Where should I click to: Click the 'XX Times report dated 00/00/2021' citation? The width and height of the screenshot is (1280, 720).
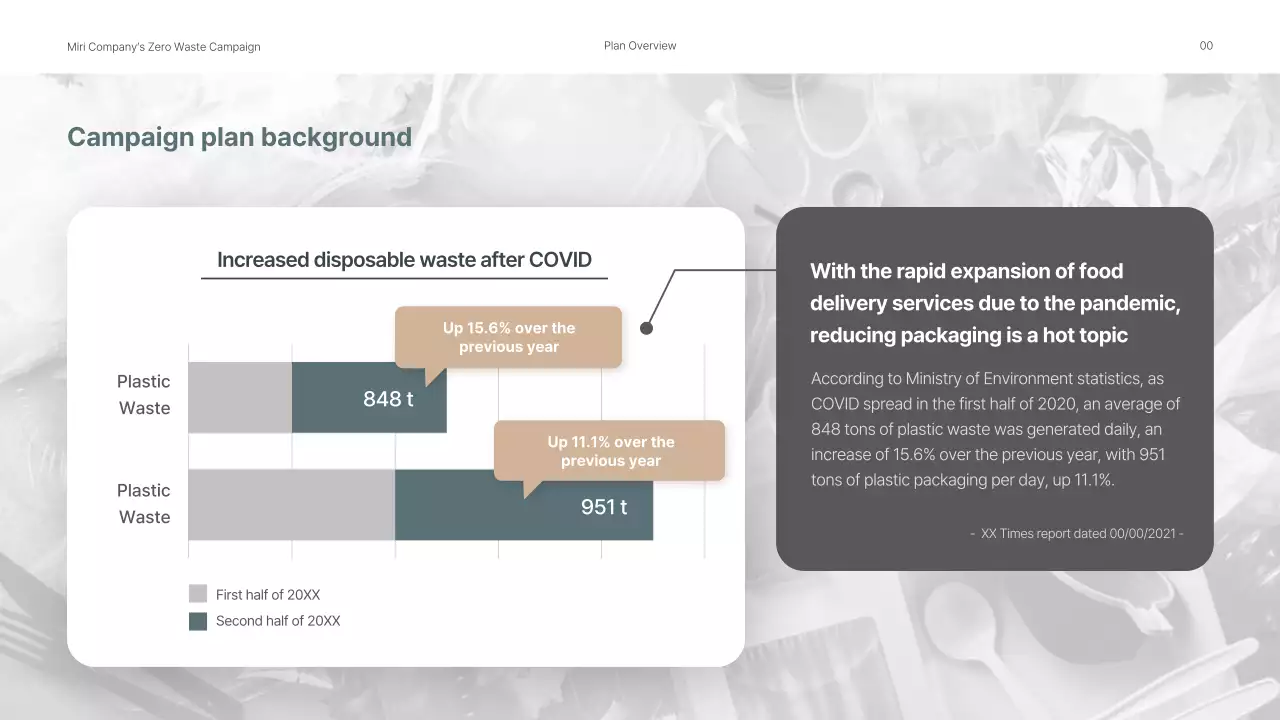[x=1078, y=533]
